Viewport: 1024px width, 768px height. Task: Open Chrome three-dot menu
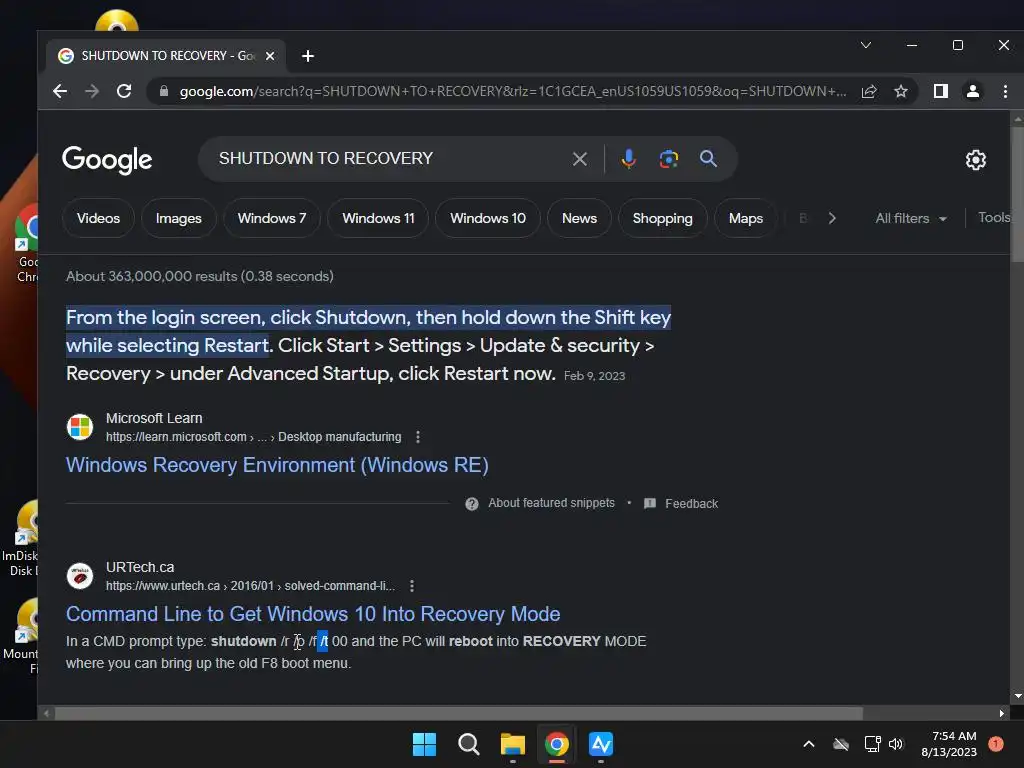1005,91
